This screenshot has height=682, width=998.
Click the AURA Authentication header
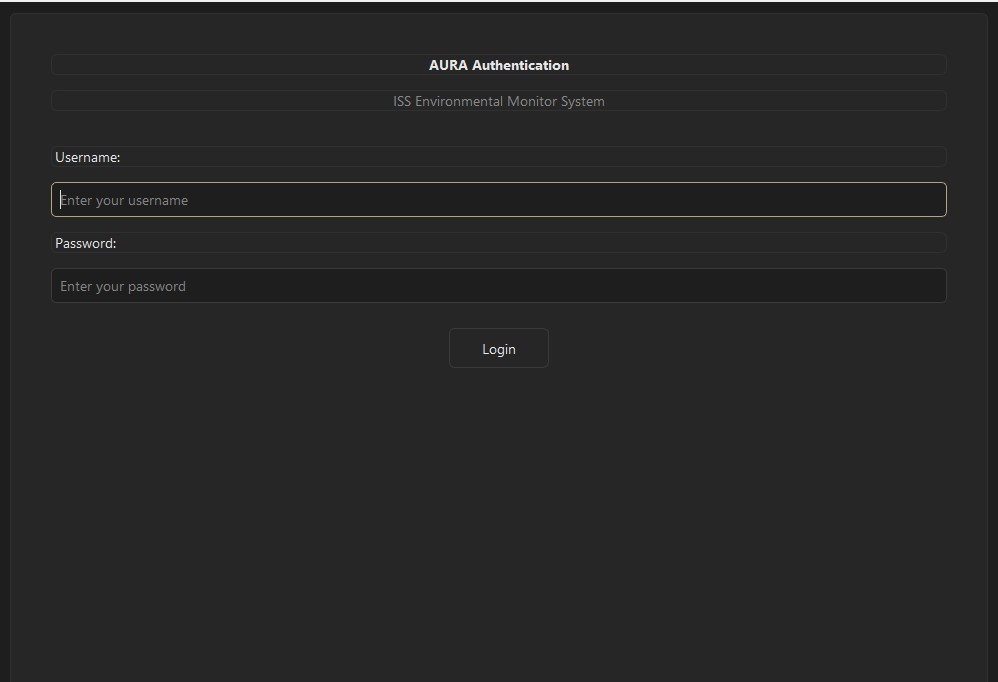click(x=499, y=64)
